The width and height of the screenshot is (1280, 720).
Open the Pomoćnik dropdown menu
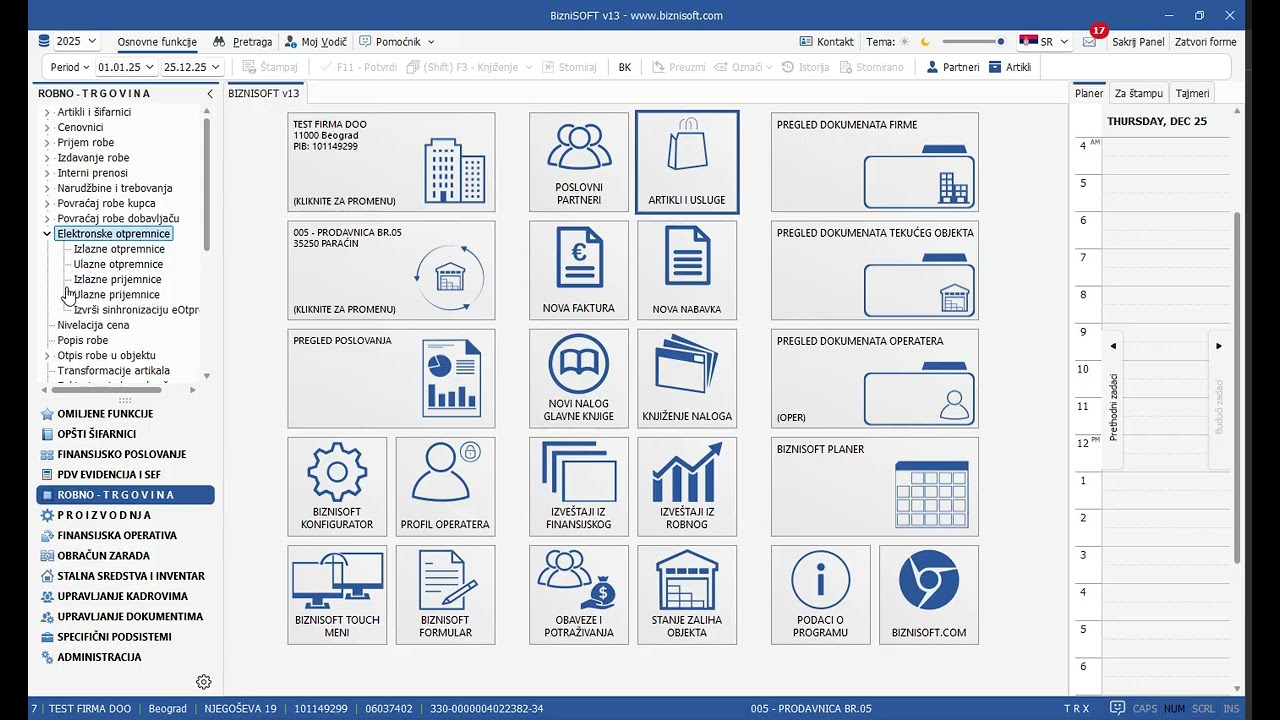click(397, 42)
